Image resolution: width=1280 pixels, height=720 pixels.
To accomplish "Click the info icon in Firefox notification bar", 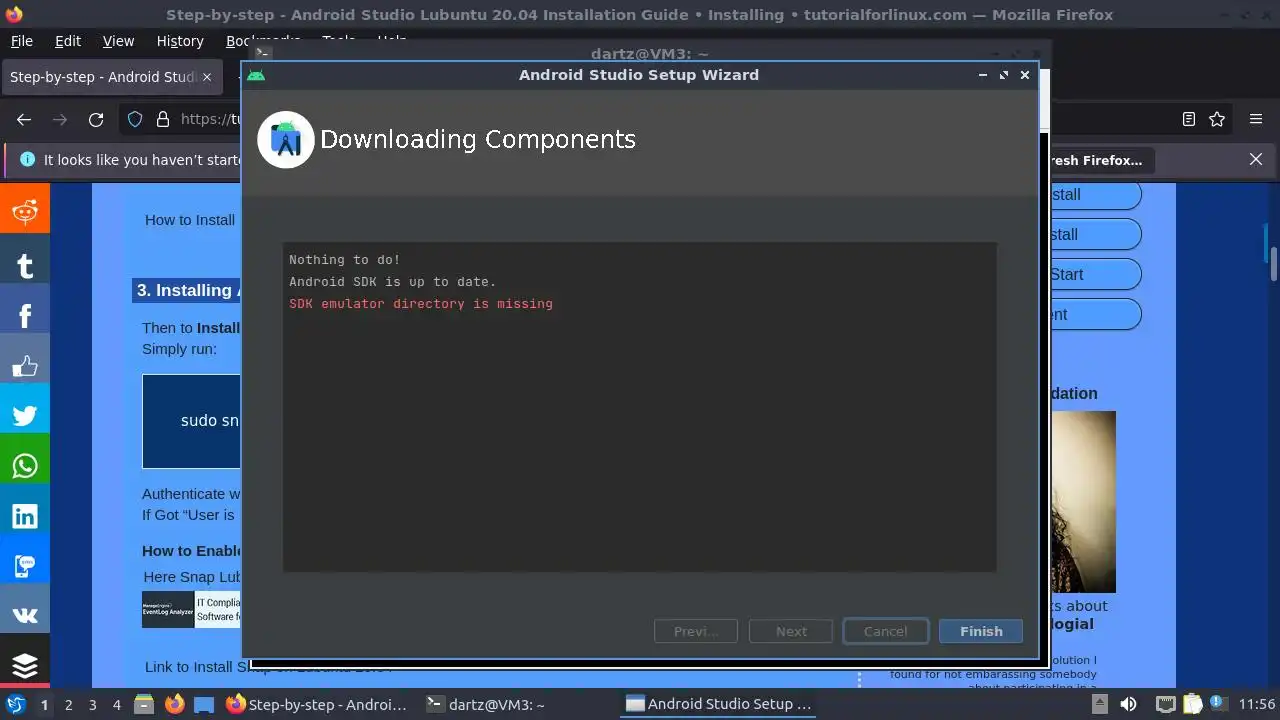I will [x=27, y=159].
